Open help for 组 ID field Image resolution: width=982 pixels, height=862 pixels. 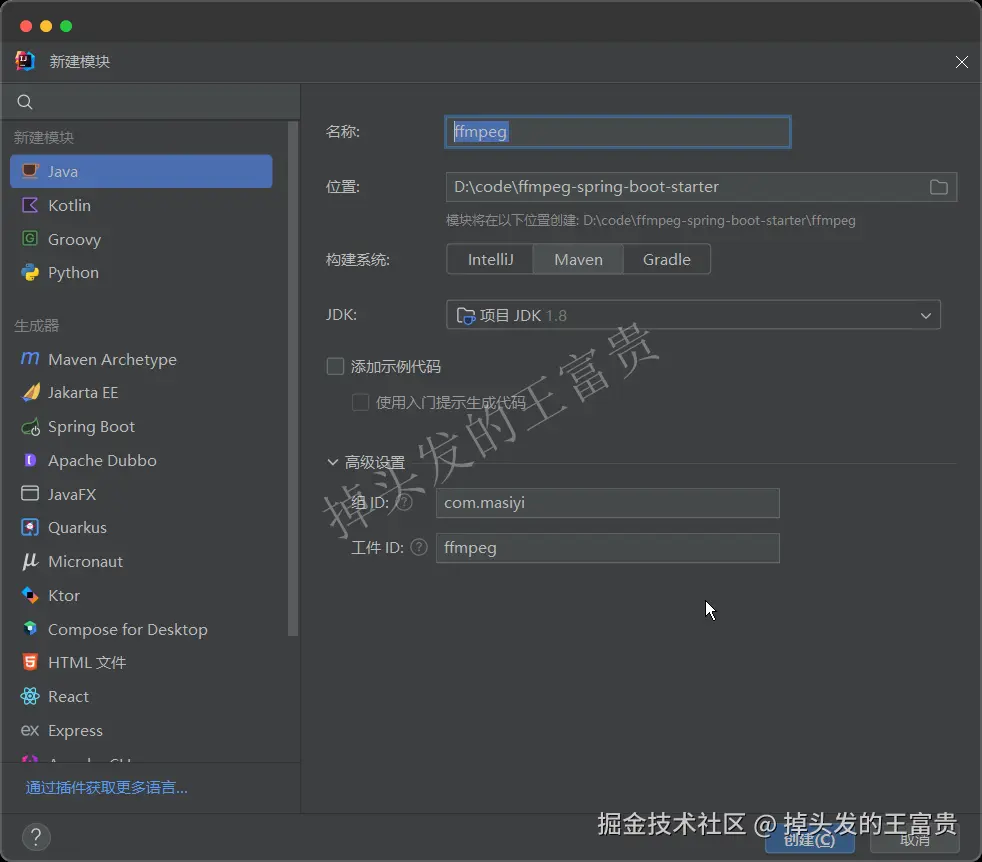pos(404,502)
